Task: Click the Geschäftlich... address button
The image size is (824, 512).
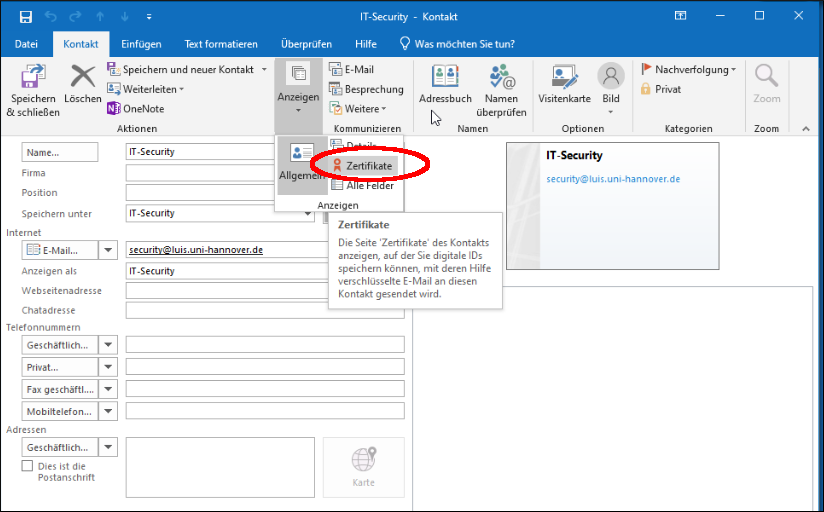Action: [x=60, y=447]
